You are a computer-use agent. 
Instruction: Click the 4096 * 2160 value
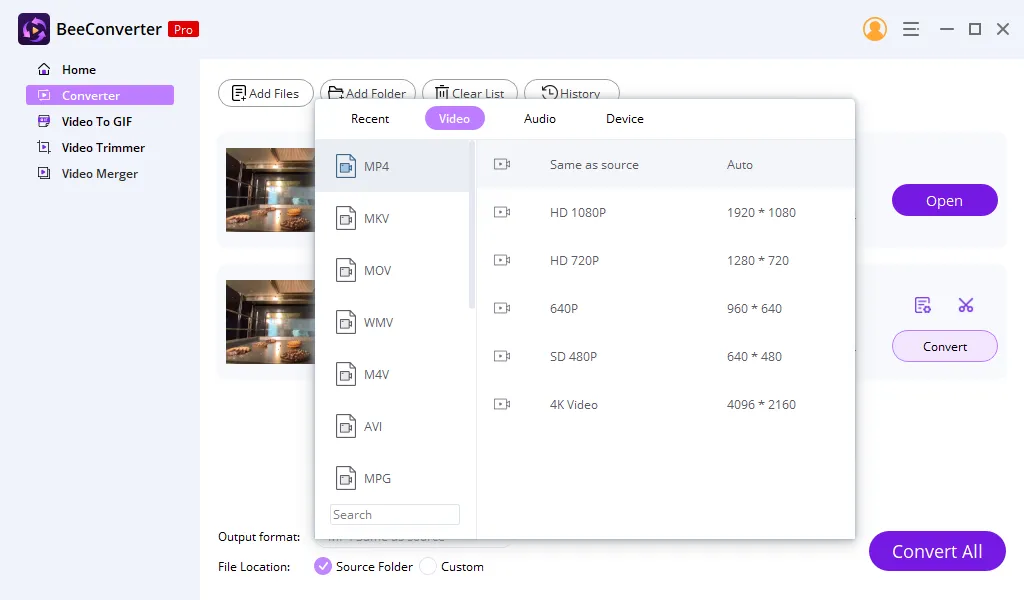pyautogui.click(x=761, y=404)
